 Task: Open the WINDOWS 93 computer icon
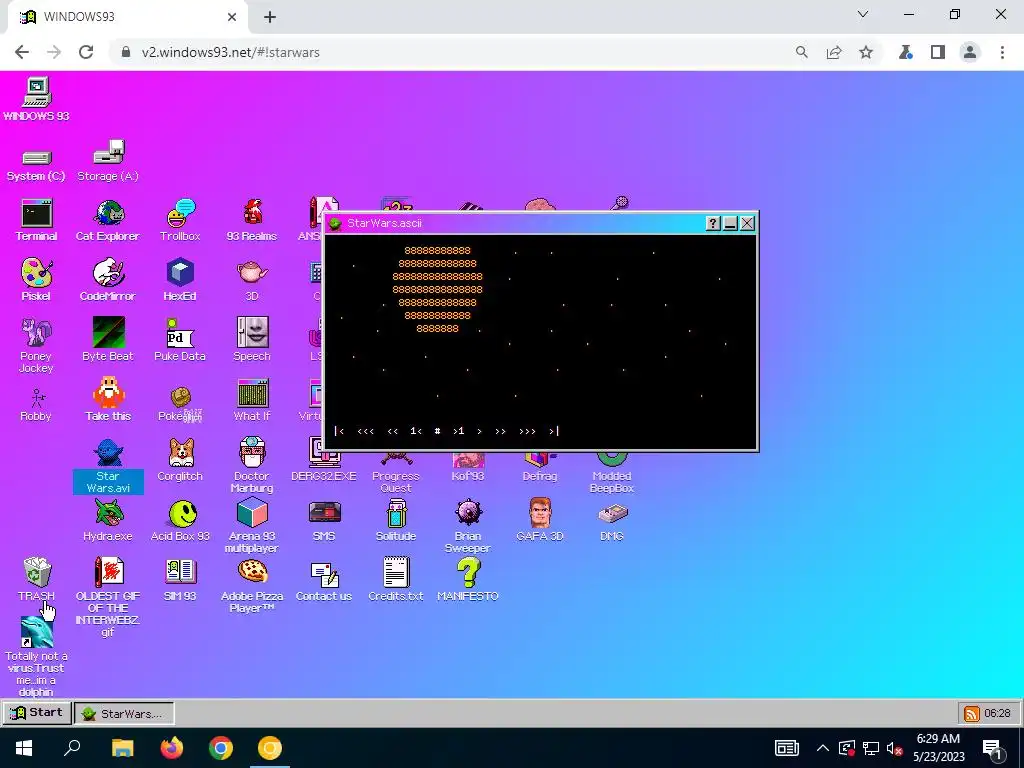point(37,92)
